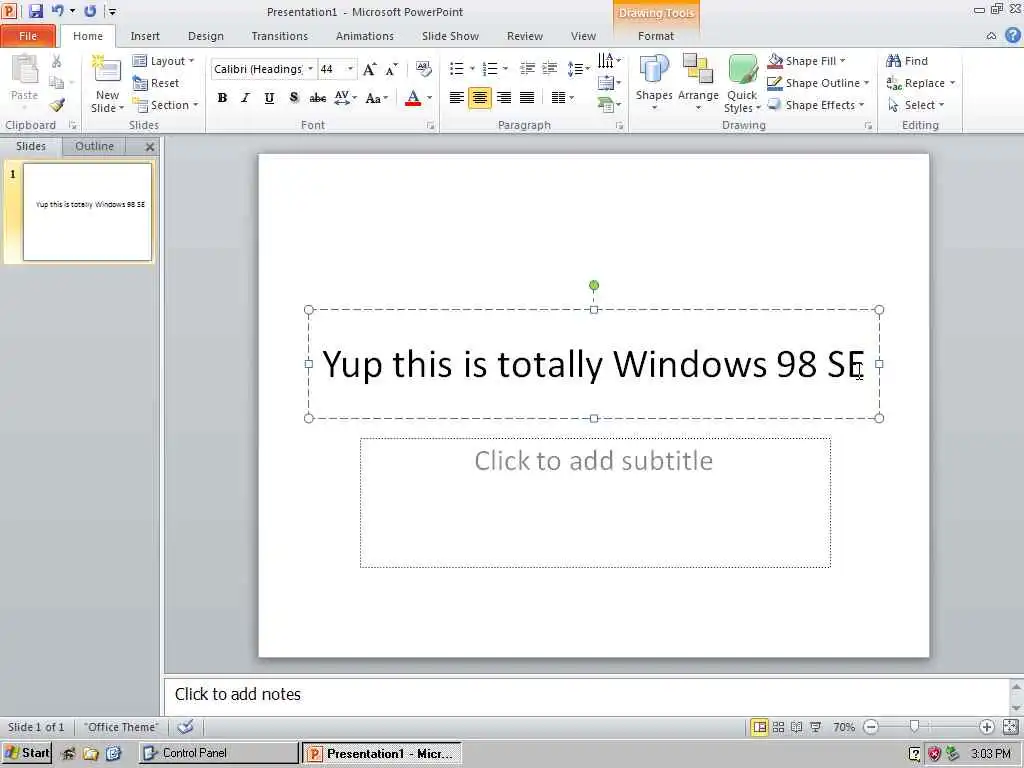Open the Paragraph dialog launcher
This screenshot has width=1024, height=768.
(x=619, y=125)
